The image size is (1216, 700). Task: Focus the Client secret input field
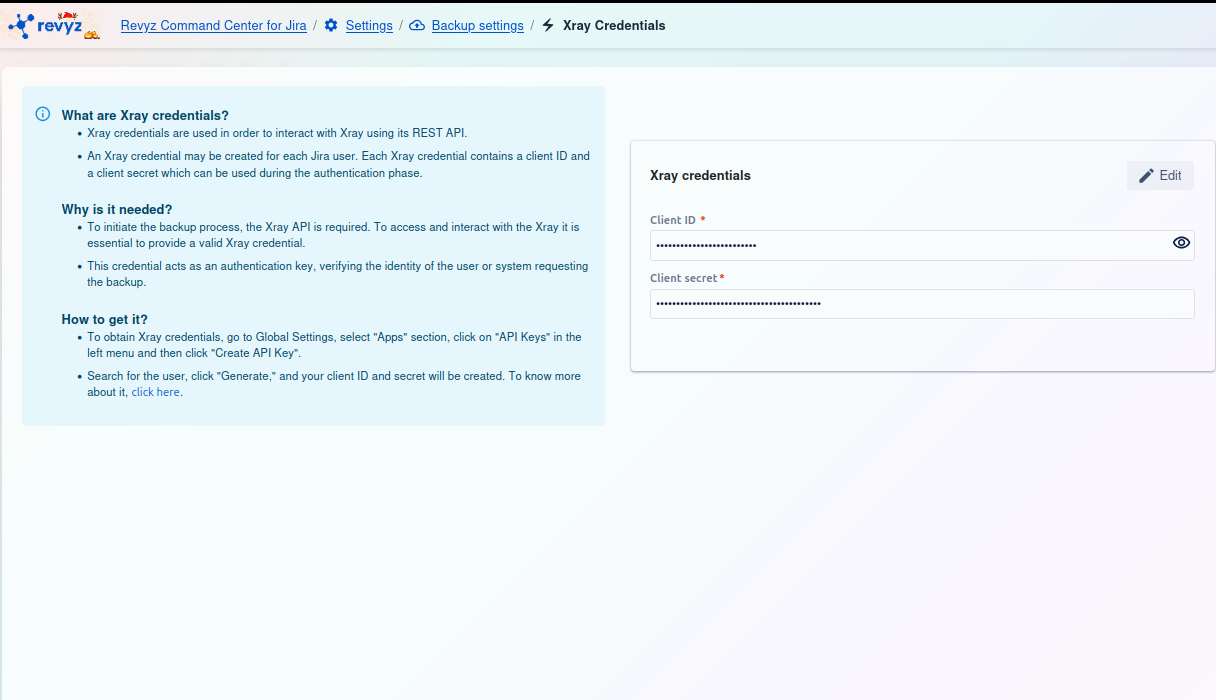click(x=920, y=304)
